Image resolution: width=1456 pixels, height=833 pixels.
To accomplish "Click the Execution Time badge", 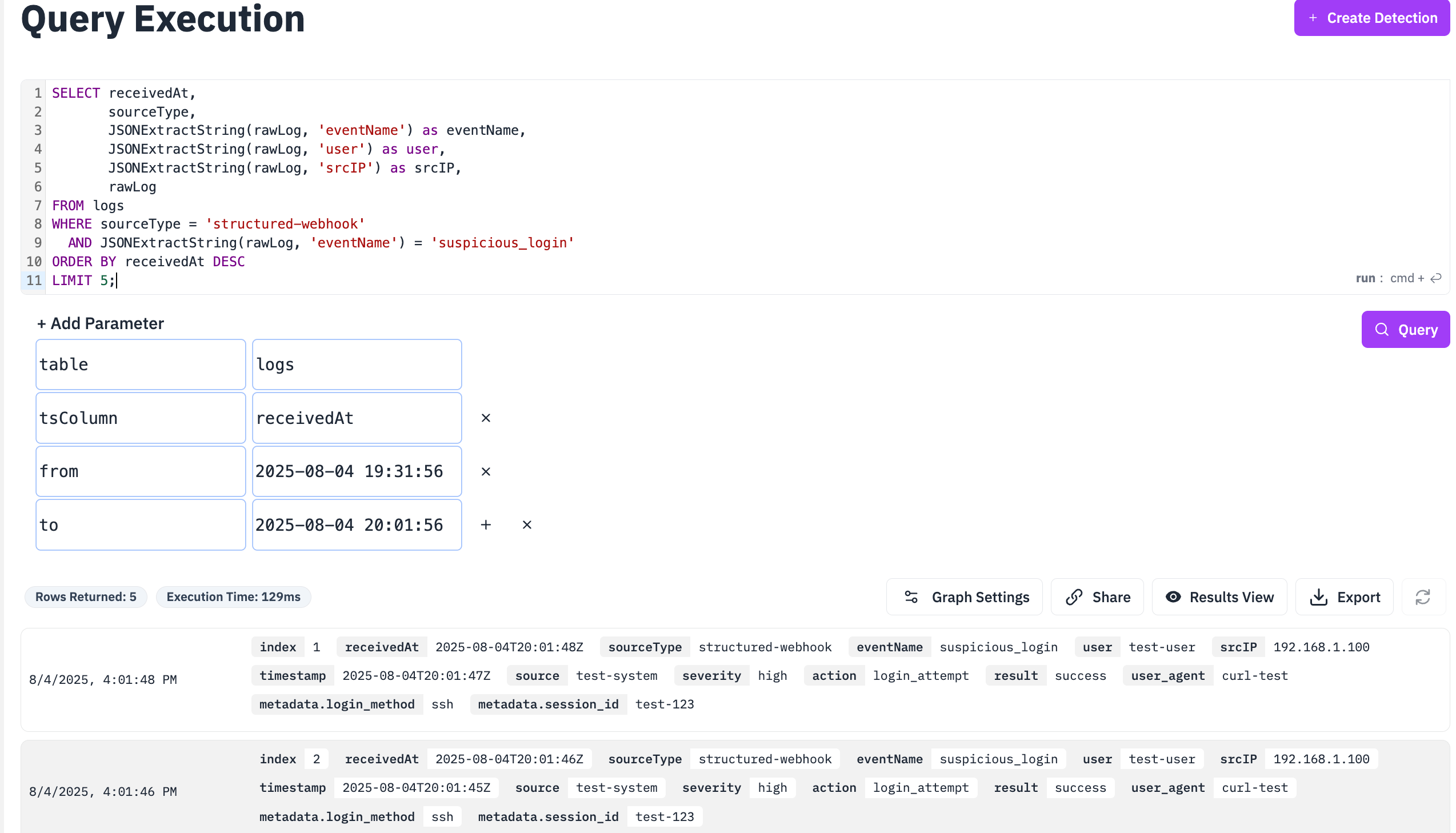I will tap(233, 596).
